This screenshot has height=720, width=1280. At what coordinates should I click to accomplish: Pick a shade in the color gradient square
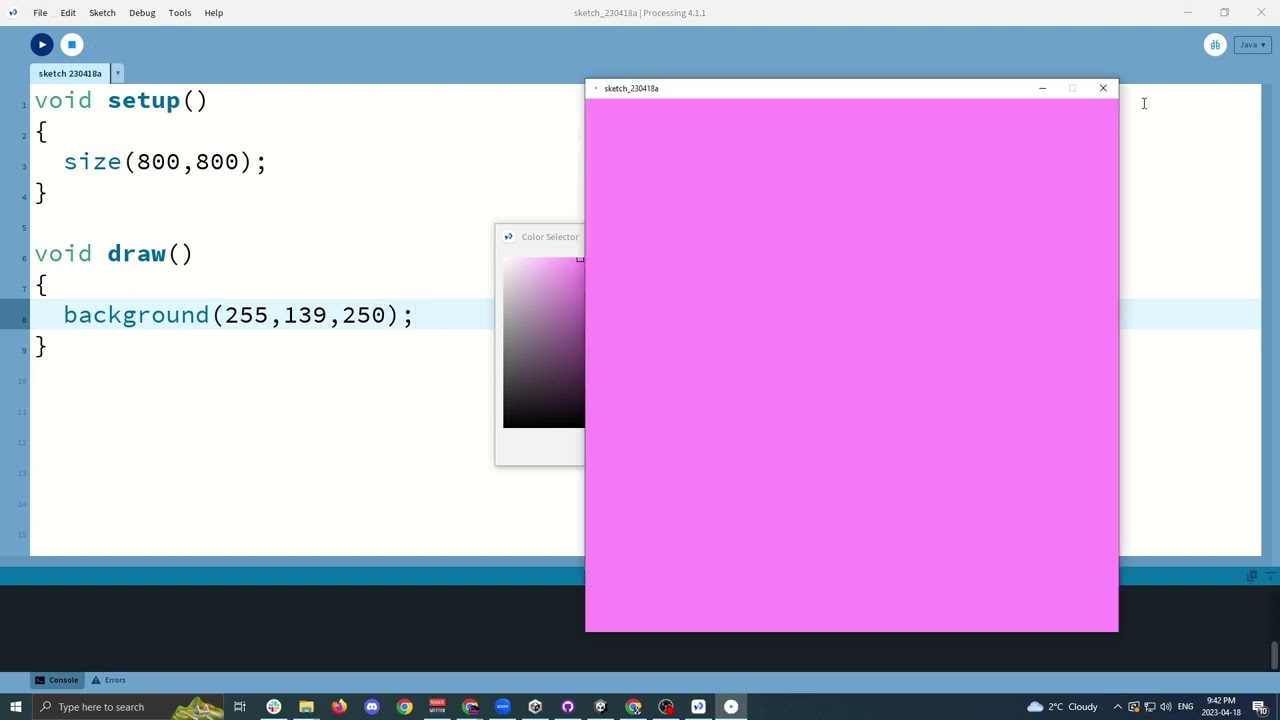click(544, 343)
